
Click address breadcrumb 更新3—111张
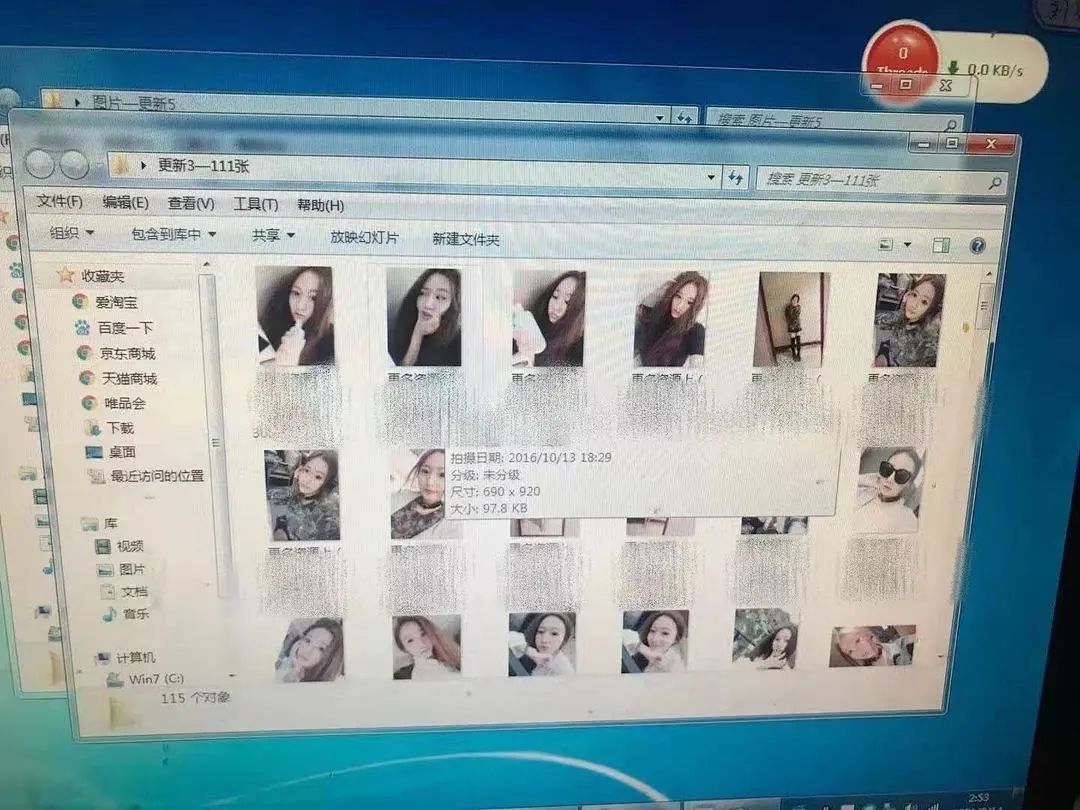click(203, 165)
